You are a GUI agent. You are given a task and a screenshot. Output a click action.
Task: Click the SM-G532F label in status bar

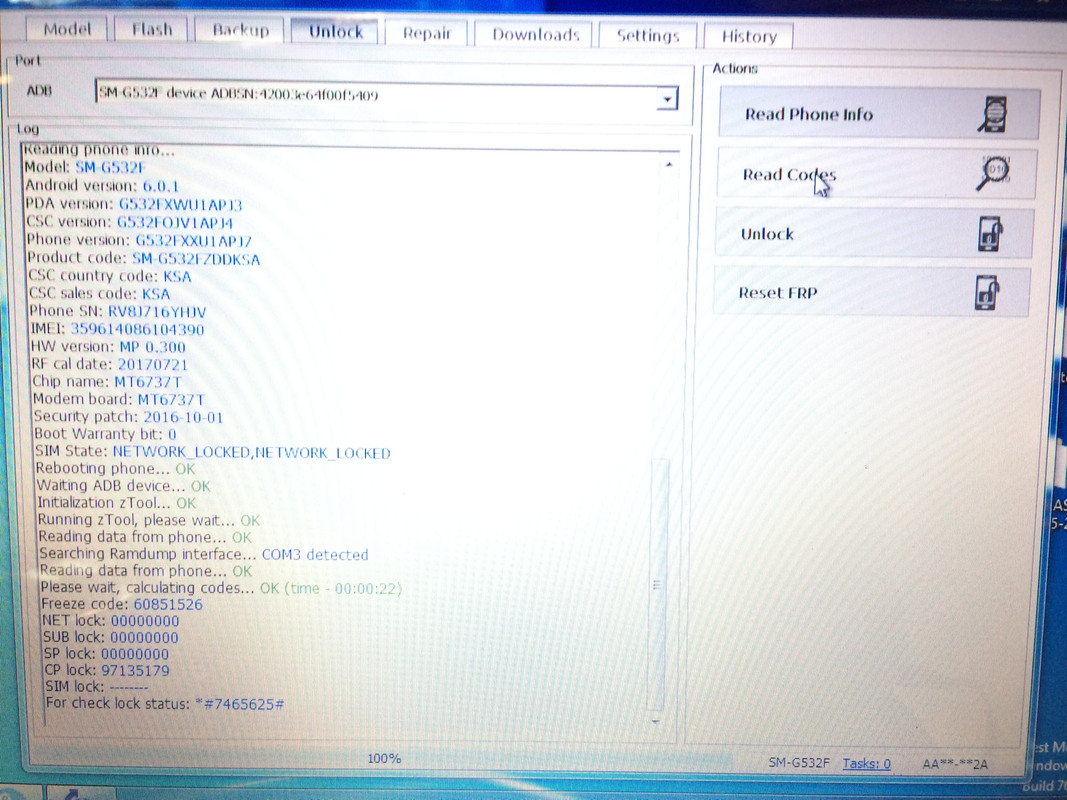pos(799,763)
